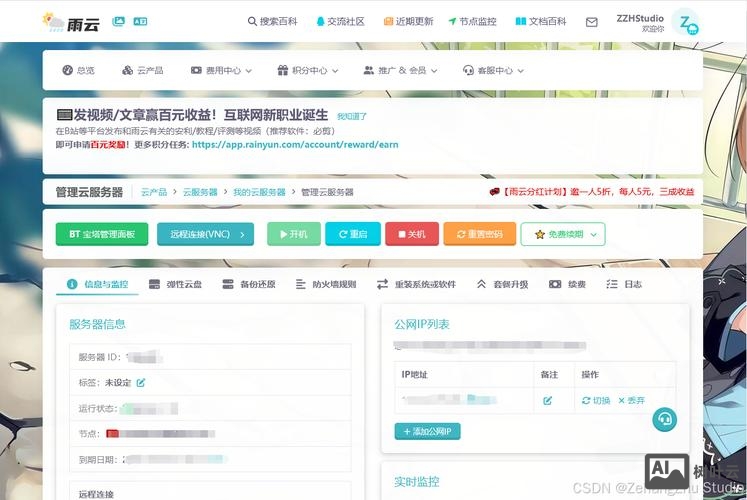This screenshot has width=747, height=500.
Task: Expand the 费用中心 dropdown
Action: 221,70
